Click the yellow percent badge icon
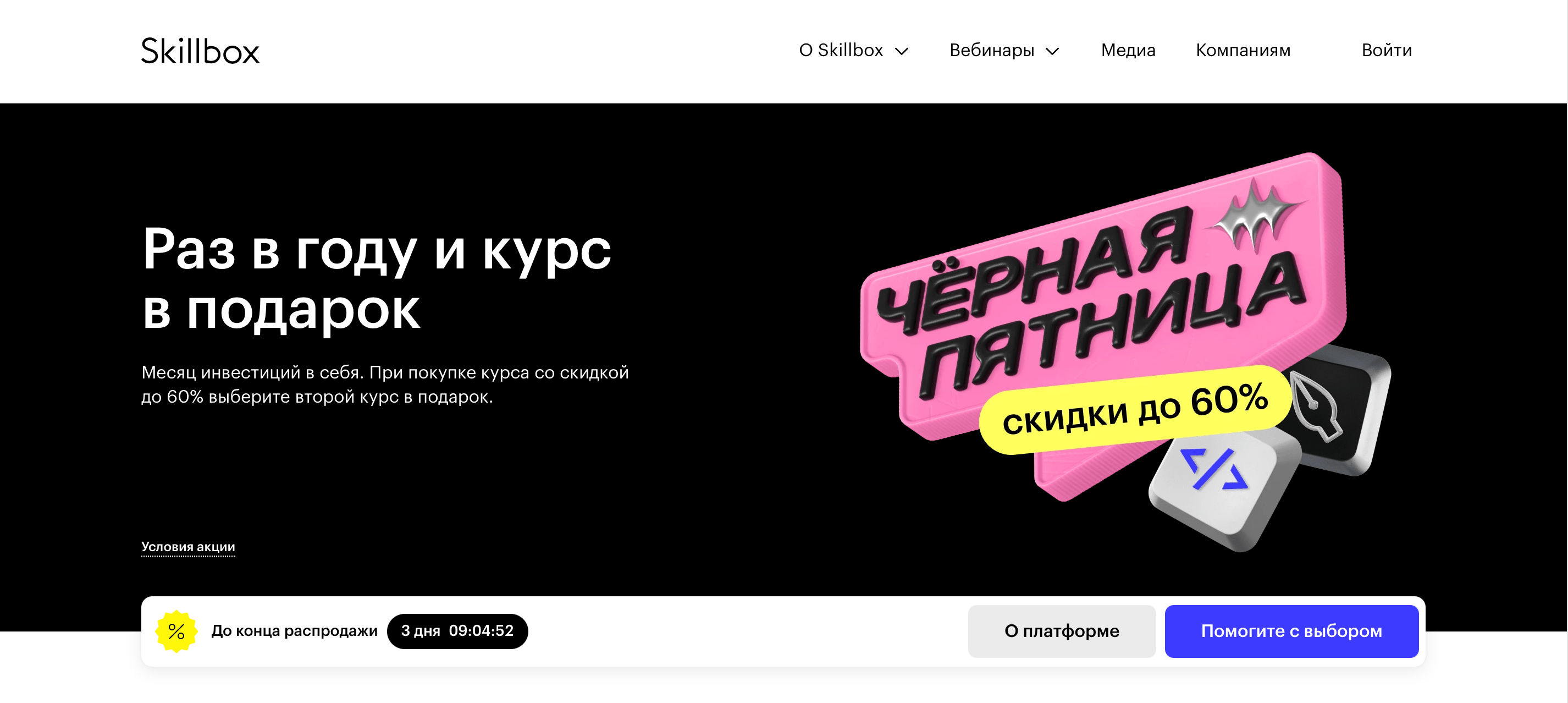Image resolution: width=1568 pixels, height=703 pixels. point(176,631)
